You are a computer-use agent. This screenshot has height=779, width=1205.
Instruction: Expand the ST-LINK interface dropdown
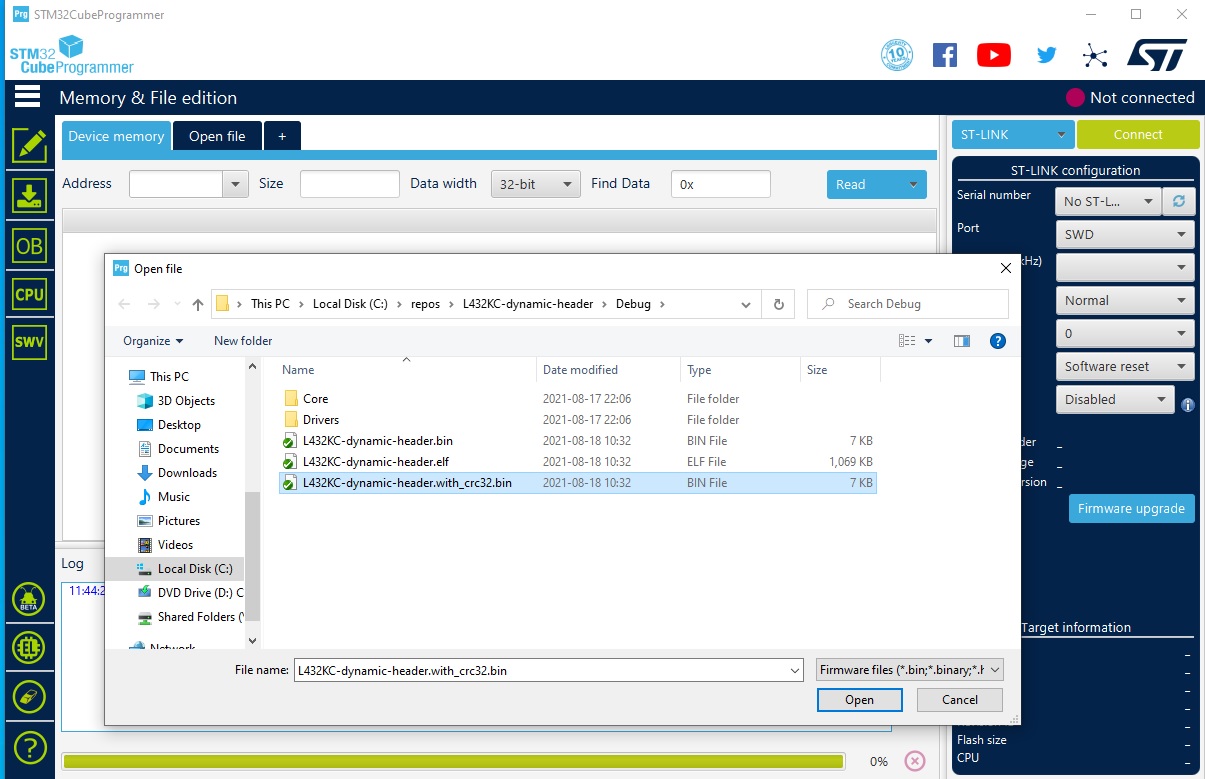pos(1012,134)
